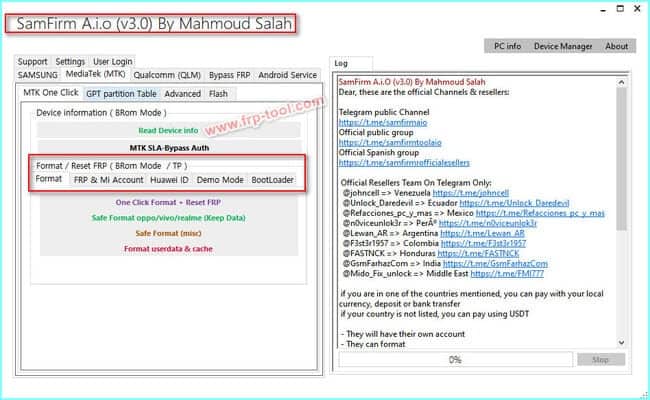Open the GsmFarhazCom India link

point(495,263)
